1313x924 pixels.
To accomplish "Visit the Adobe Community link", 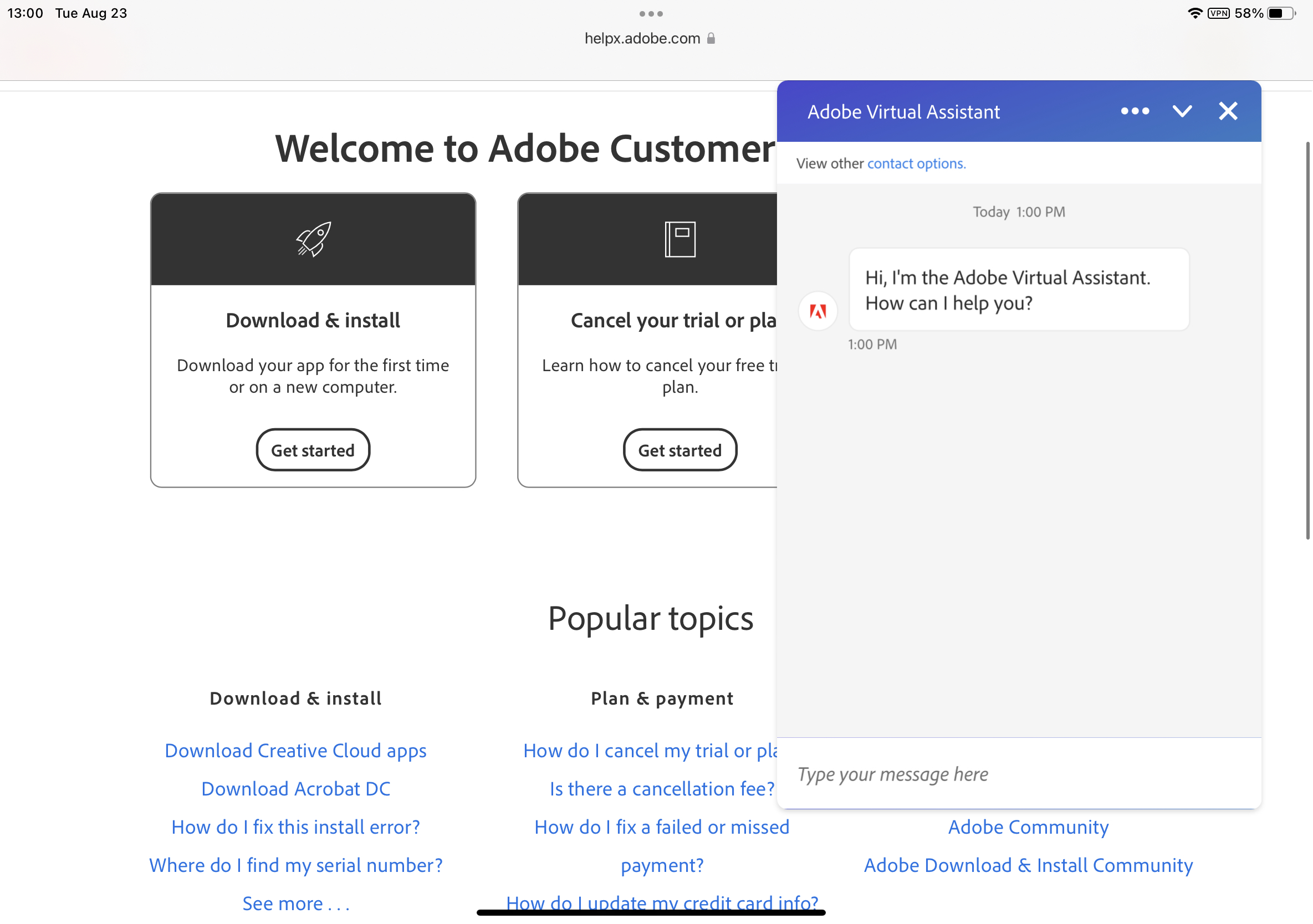I will [x=1028, y=827].
